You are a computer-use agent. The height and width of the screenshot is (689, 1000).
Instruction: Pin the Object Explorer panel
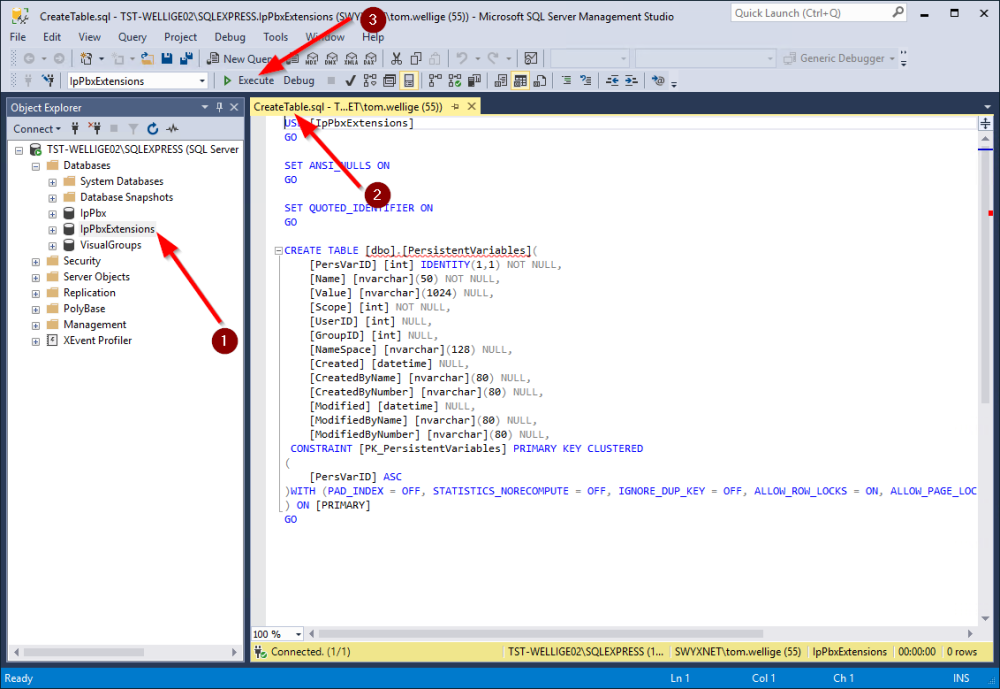(x=219, y=107)
